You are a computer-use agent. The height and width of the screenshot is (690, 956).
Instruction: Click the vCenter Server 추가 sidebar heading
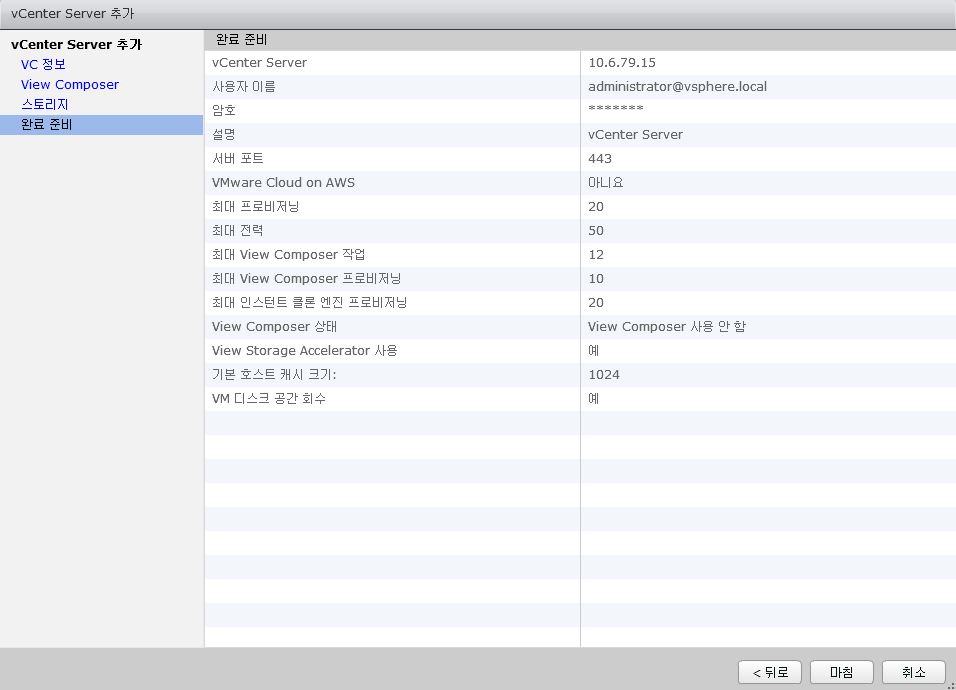(x=76, y=44)
